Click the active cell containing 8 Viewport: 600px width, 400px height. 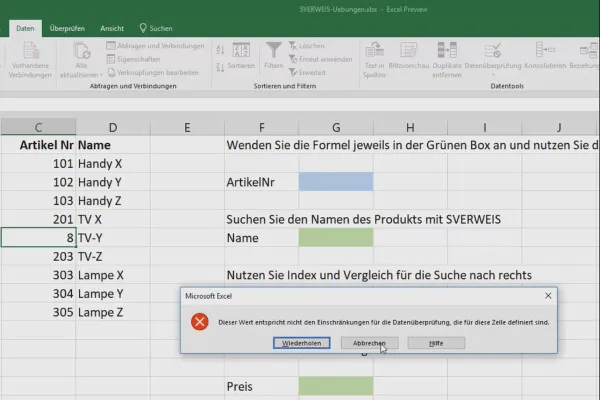tap(38, 237)
